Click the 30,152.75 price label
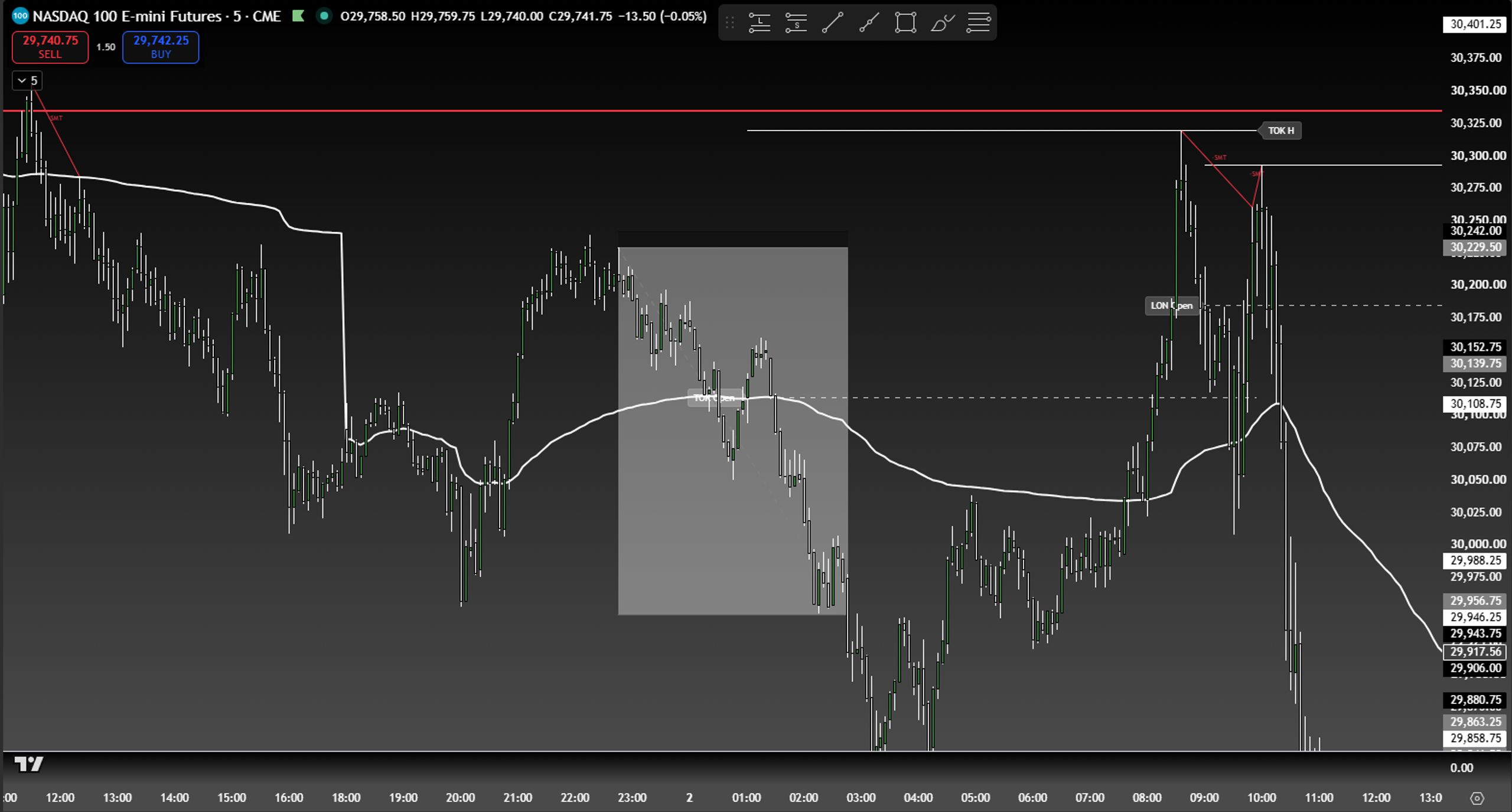The width and height of the screenshot is (1512, 812). pos(1475,347)
